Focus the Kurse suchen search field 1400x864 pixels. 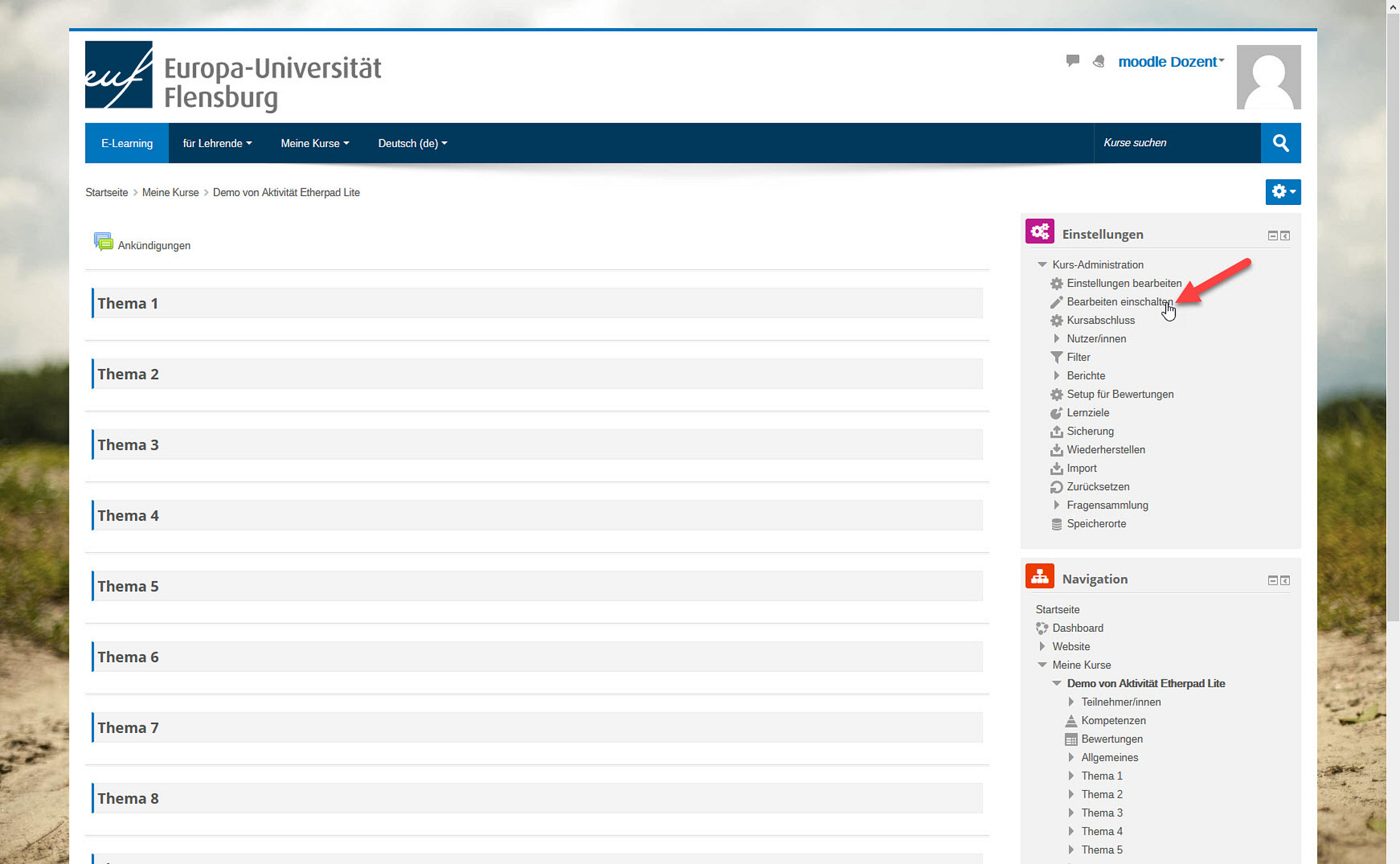(x=1176, y=143)
